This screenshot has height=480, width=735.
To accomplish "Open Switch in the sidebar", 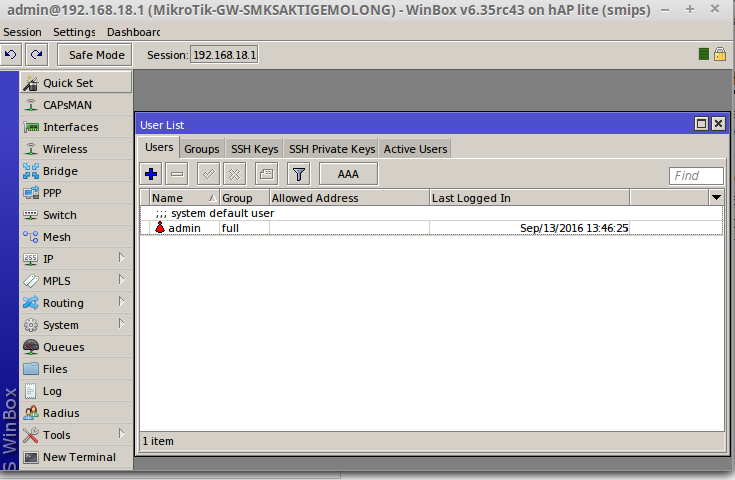I will [x=76, y=215].
